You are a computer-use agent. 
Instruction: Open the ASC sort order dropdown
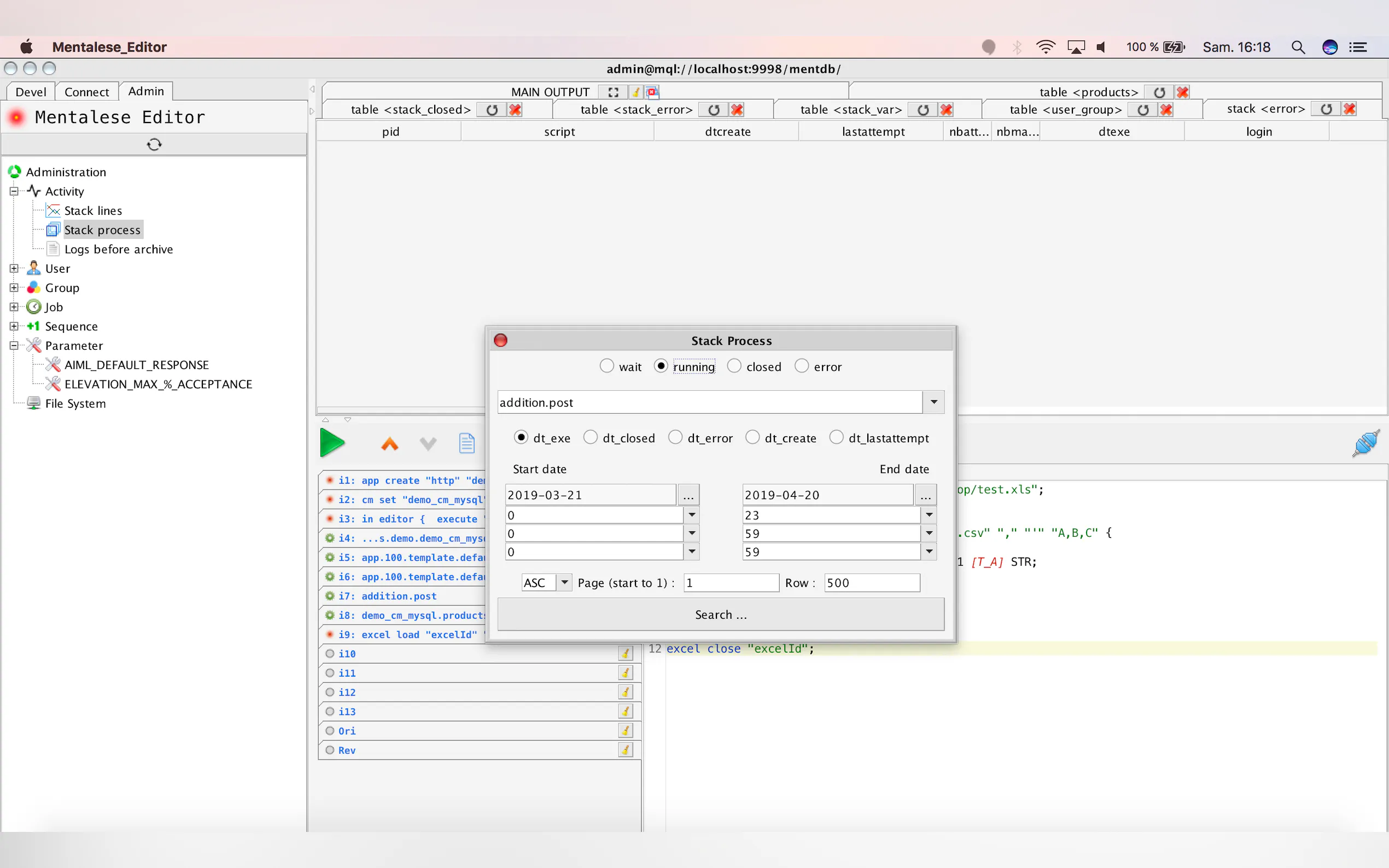pos(564,583)
